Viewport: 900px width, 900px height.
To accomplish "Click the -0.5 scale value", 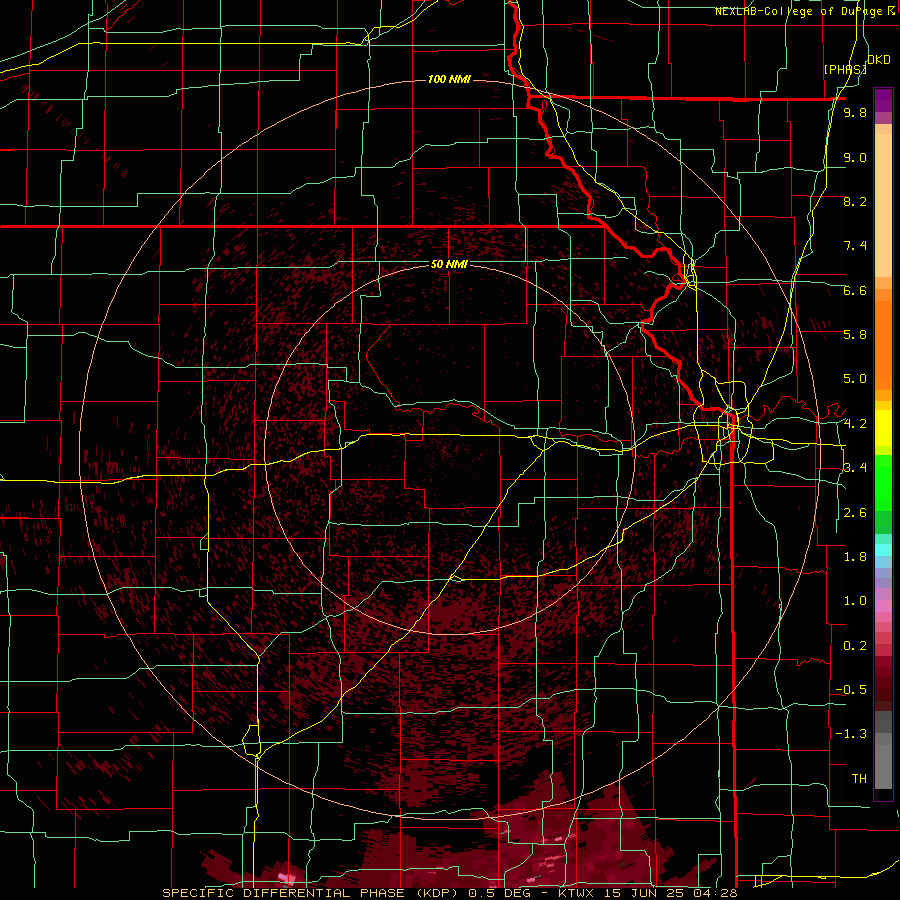I will click(x=851, y=690).
